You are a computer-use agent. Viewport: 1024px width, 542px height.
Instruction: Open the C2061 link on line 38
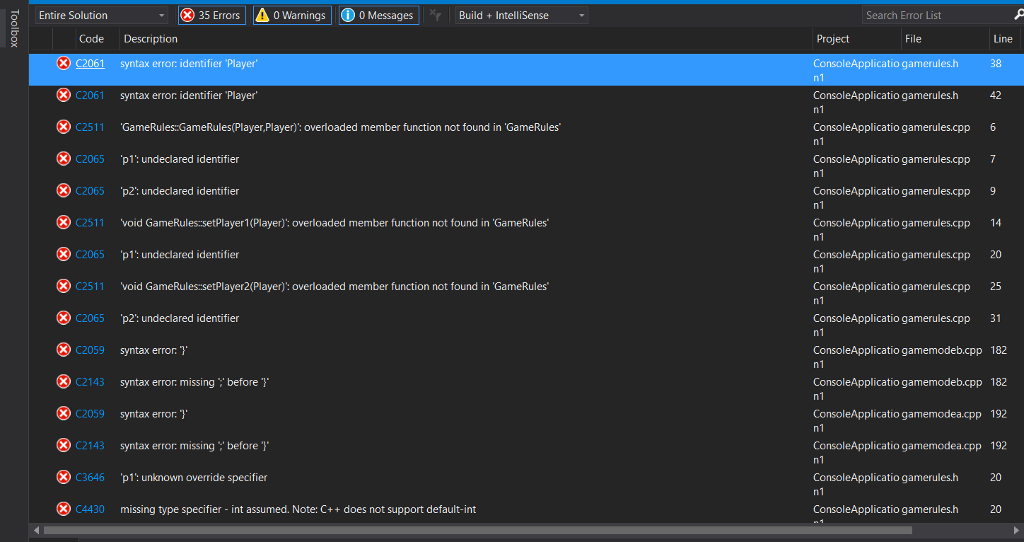pyautogui.click(x=90, y=63)
